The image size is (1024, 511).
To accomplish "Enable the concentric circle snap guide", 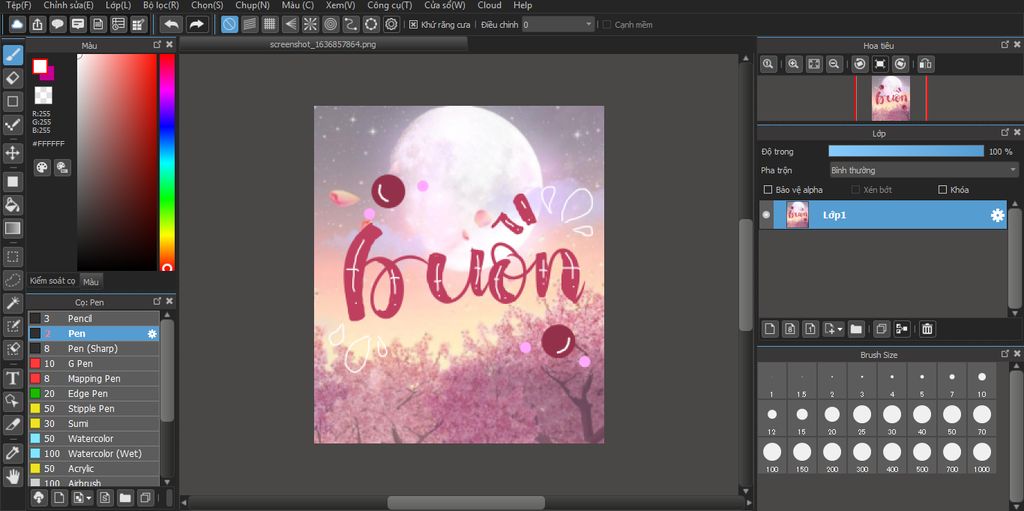I will point(330,25).
